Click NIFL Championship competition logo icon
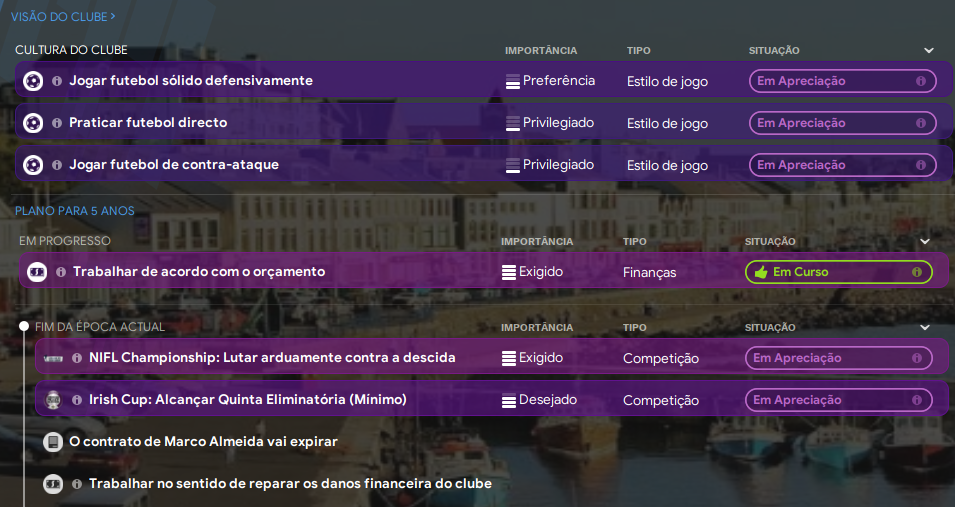The width and height of the screenshot is (955, 507). (53, 358)
